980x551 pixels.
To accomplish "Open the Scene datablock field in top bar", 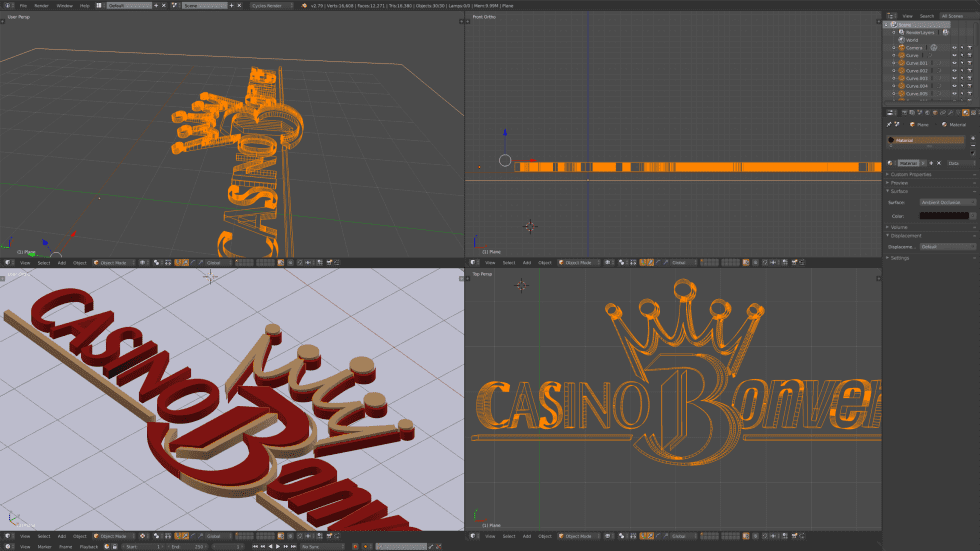I will click(x=205, y=6).
